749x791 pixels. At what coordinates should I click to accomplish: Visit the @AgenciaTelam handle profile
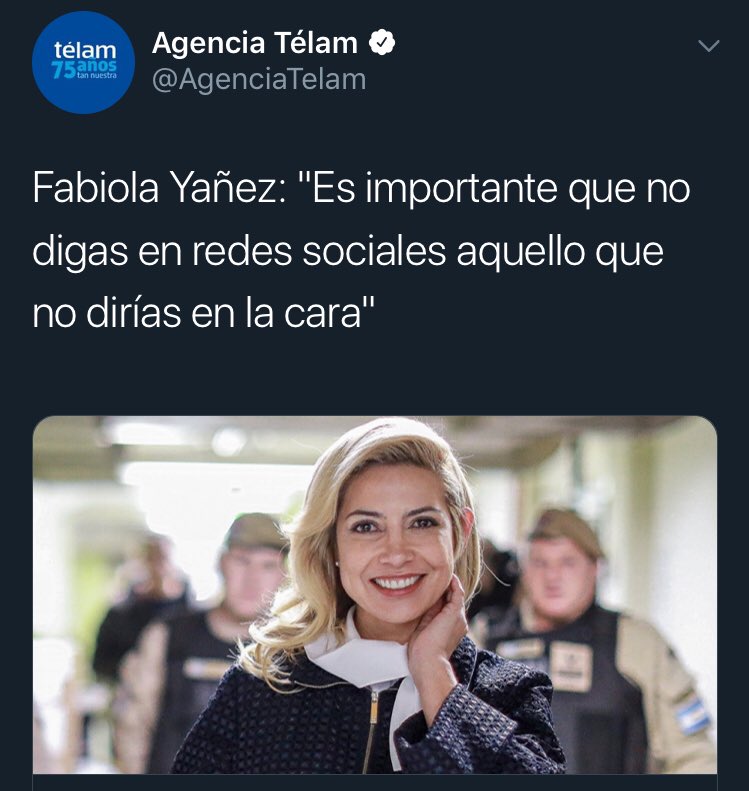259,80
